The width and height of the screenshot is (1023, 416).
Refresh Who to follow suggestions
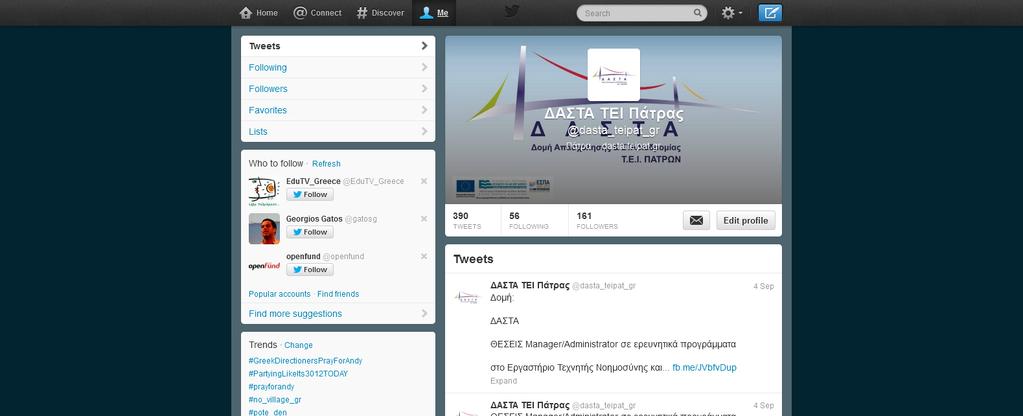[x=326, y=164]
